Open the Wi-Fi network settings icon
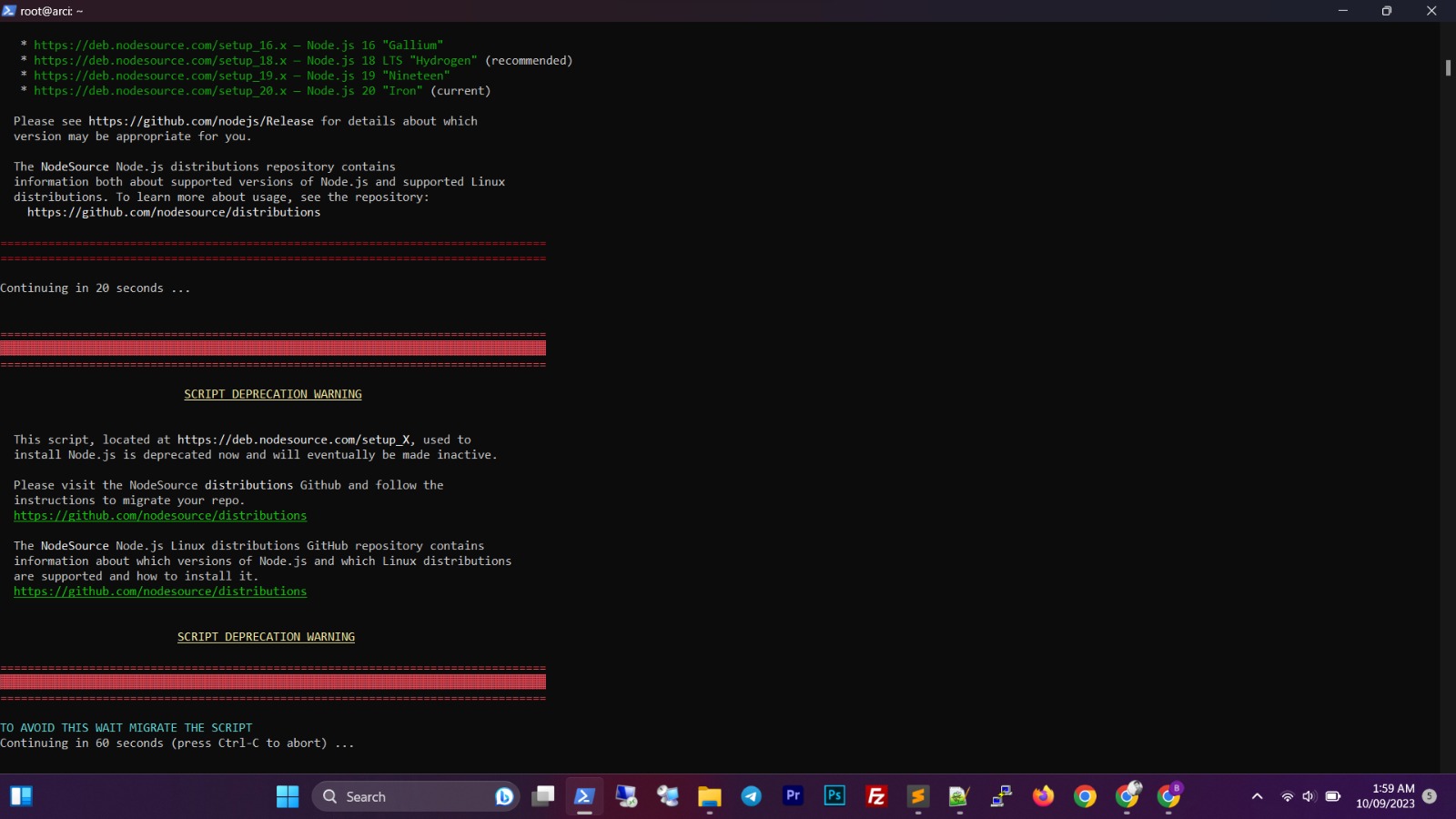The image size is (1456, 819). (x=1287, y=796)
